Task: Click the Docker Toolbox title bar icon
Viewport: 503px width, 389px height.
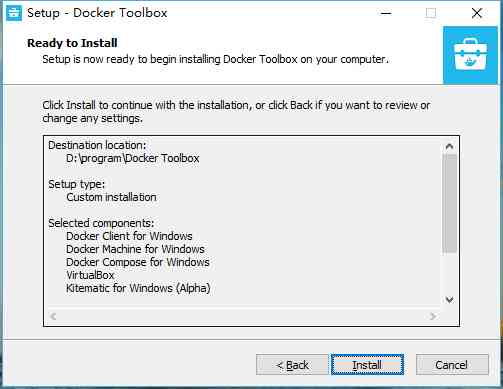Action: click(x=14, y=13)
